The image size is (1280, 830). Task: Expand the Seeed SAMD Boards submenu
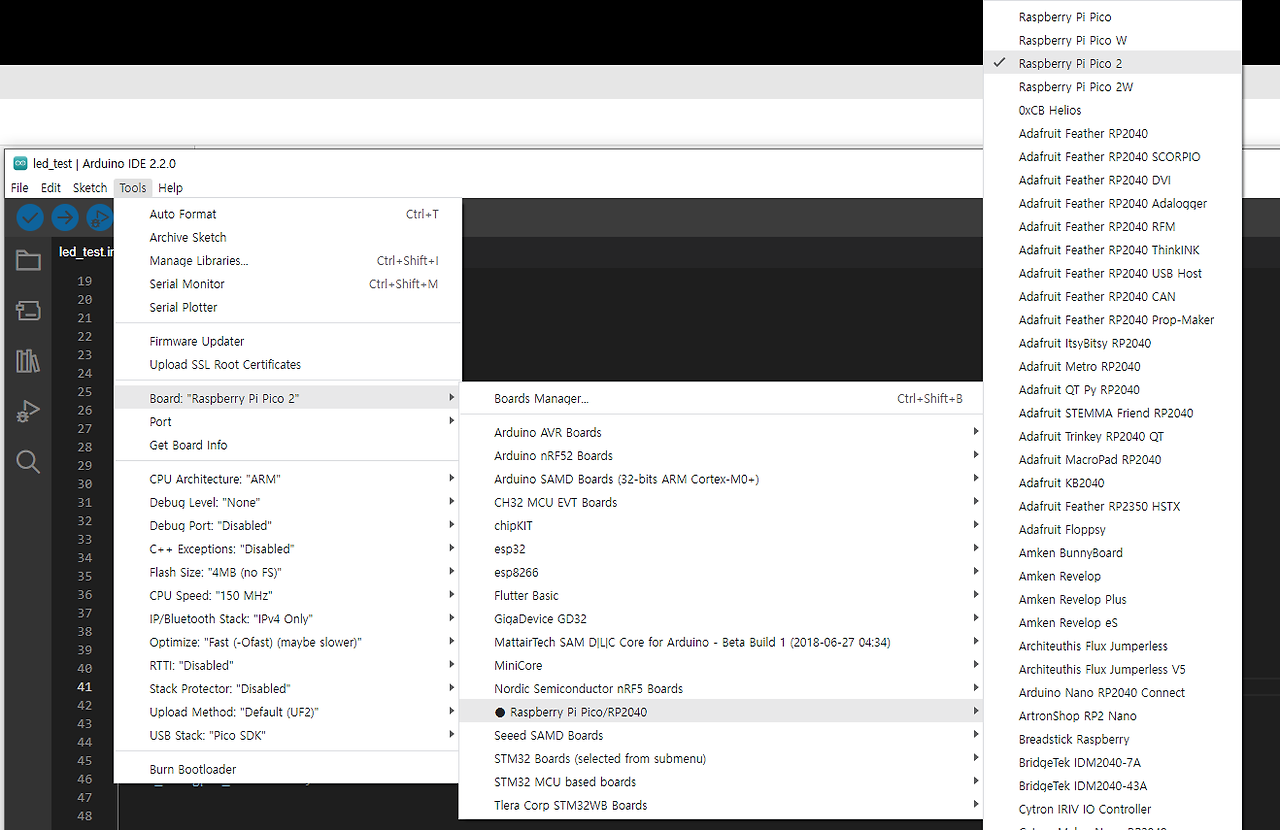click(x=721, y=735)
